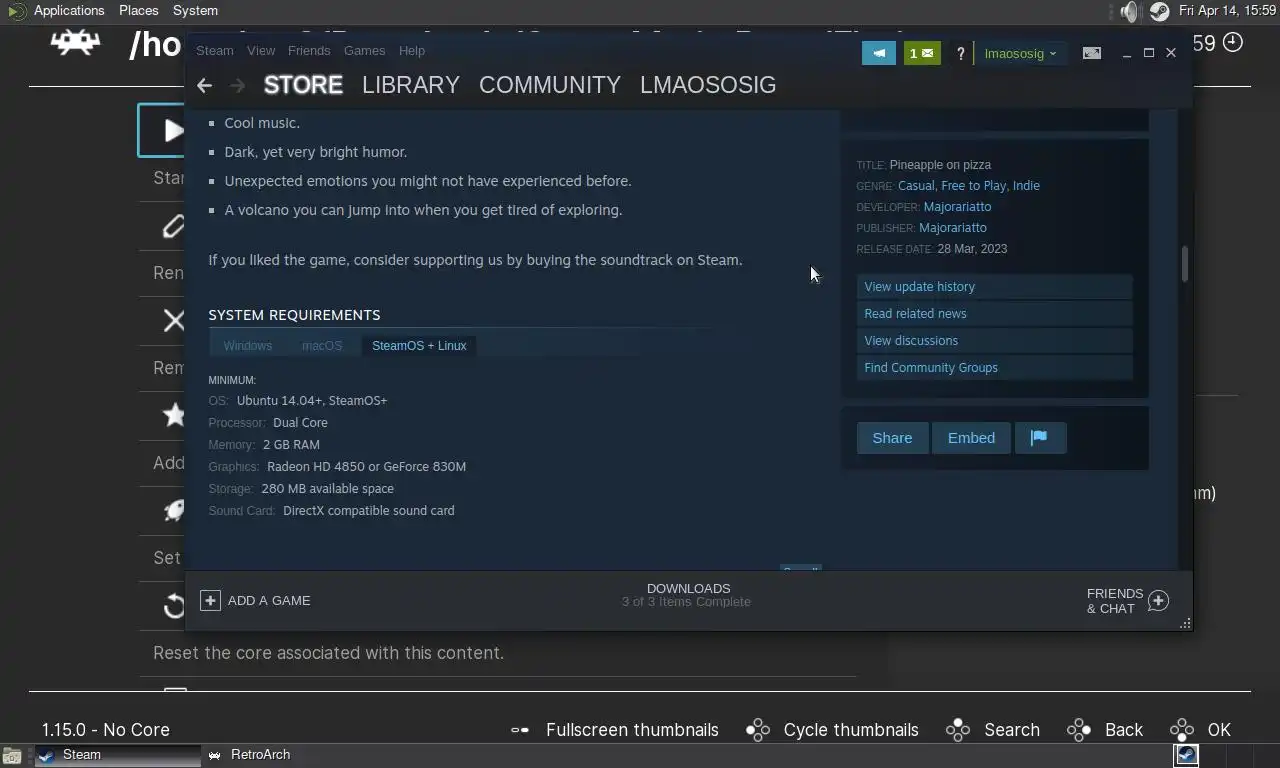Click the Steam help question mark
Viewport: 1280px width, 768px height.
pos(960,54)
